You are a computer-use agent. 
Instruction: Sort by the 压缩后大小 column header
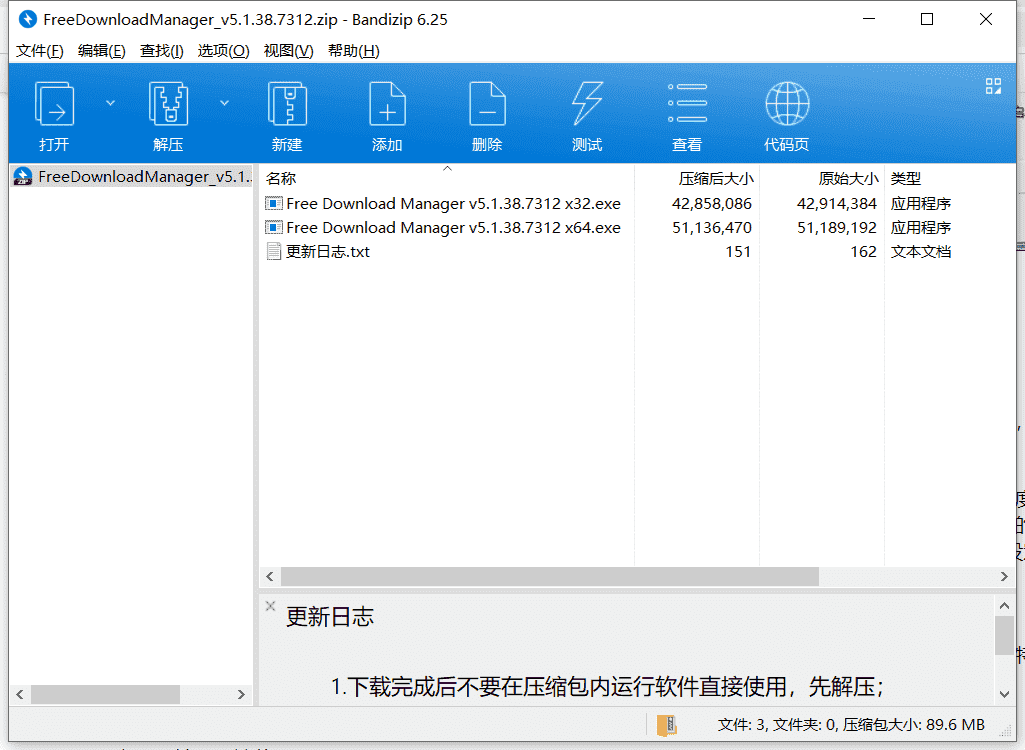[716, 179]
